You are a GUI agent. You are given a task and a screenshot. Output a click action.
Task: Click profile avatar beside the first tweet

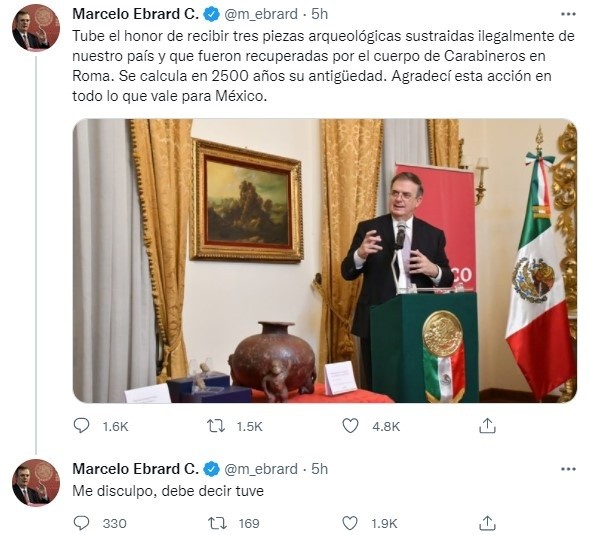[x=36, y=28]
